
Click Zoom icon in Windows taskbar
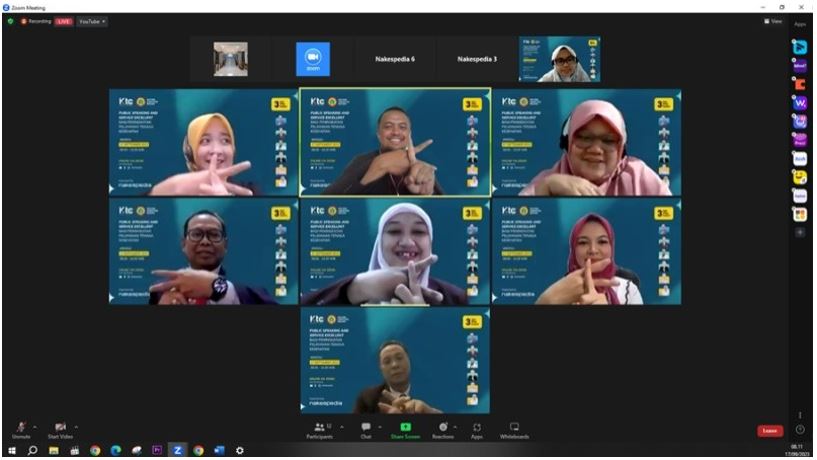pos(178,451)
